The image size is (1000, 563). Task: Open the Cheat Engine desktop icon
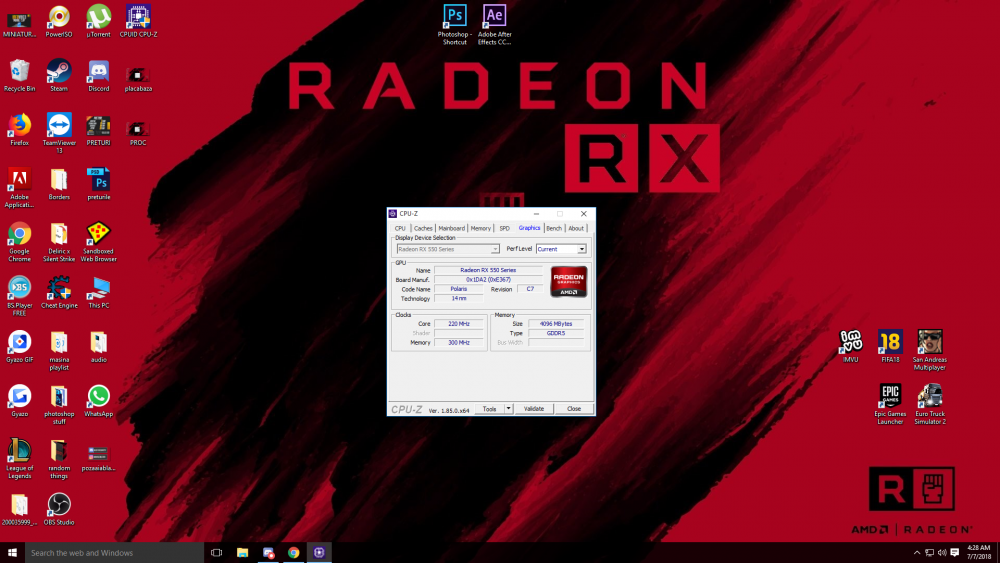(59, 288)
